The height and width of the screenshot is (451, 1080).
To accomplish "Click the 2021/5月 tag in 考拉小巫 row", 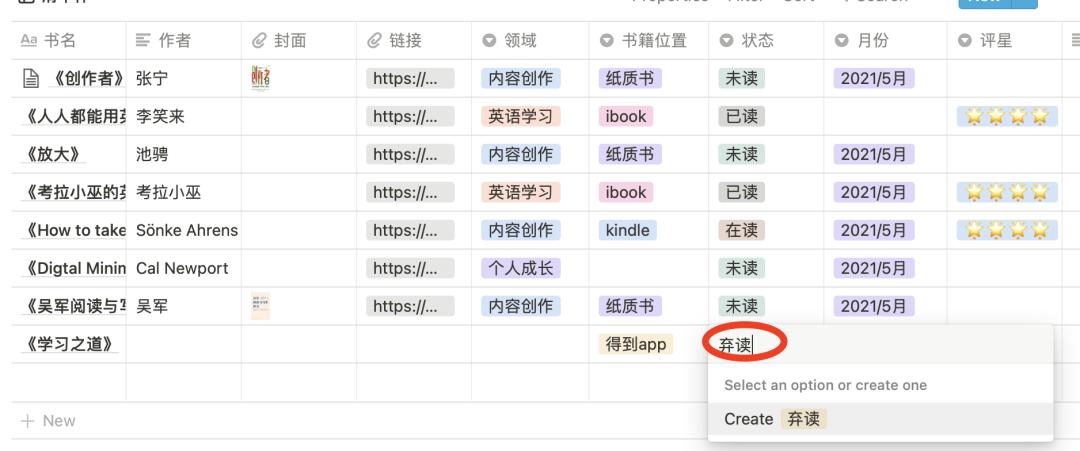I will click(874, 192).
